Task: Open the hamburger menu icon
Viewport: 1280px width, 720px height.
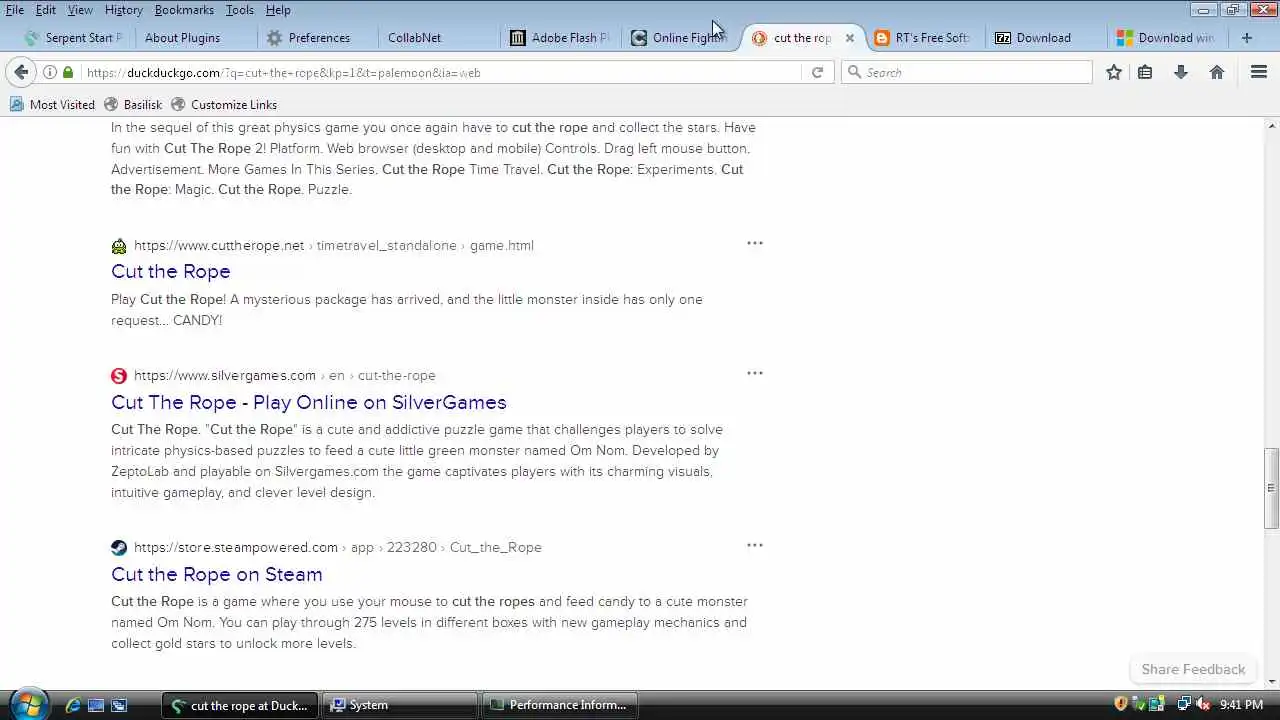Action: click(x=1259, y=72)
